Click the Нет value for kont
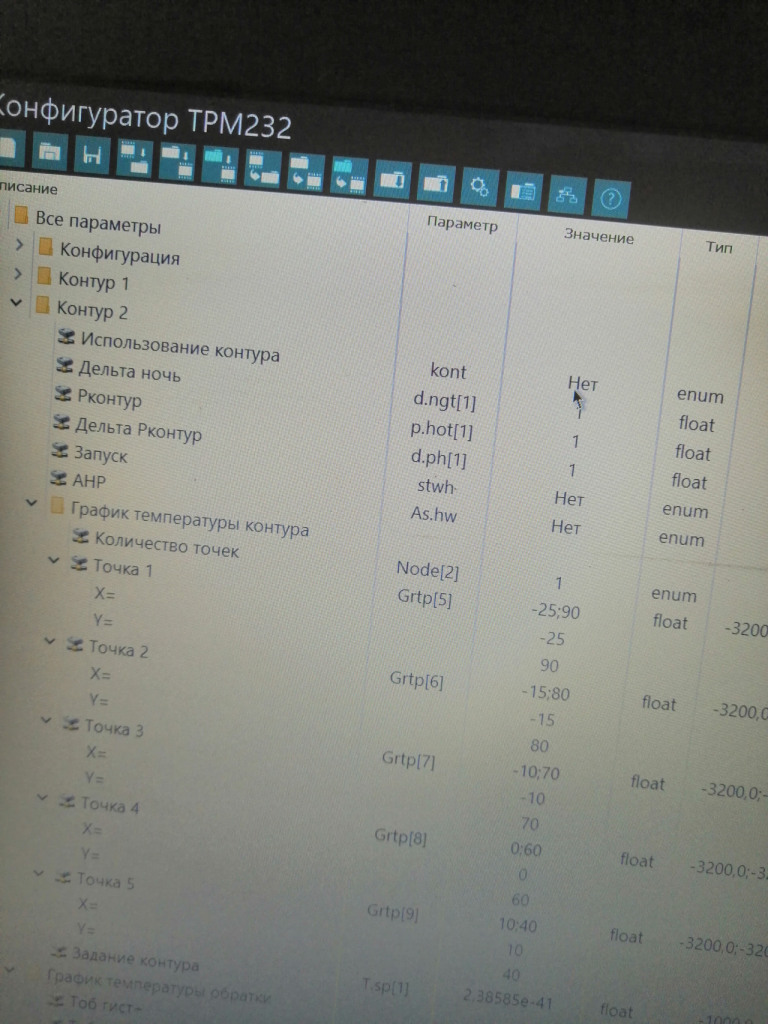The image size is (768, 1024). [583, 383]
